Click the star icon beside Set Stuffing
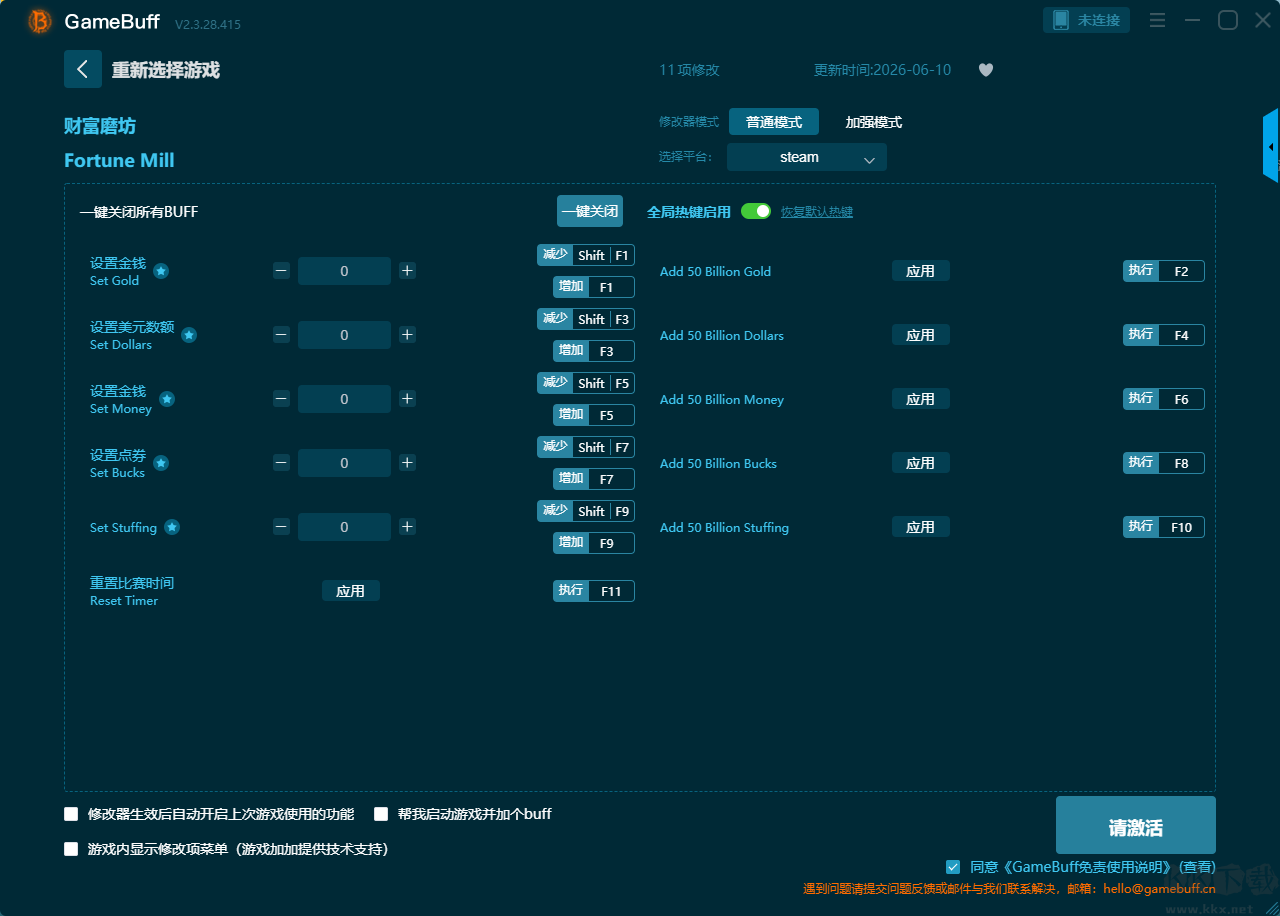The height and width of the screenshot is (916, 1280). pyautogui.click(x=172, y=527)
